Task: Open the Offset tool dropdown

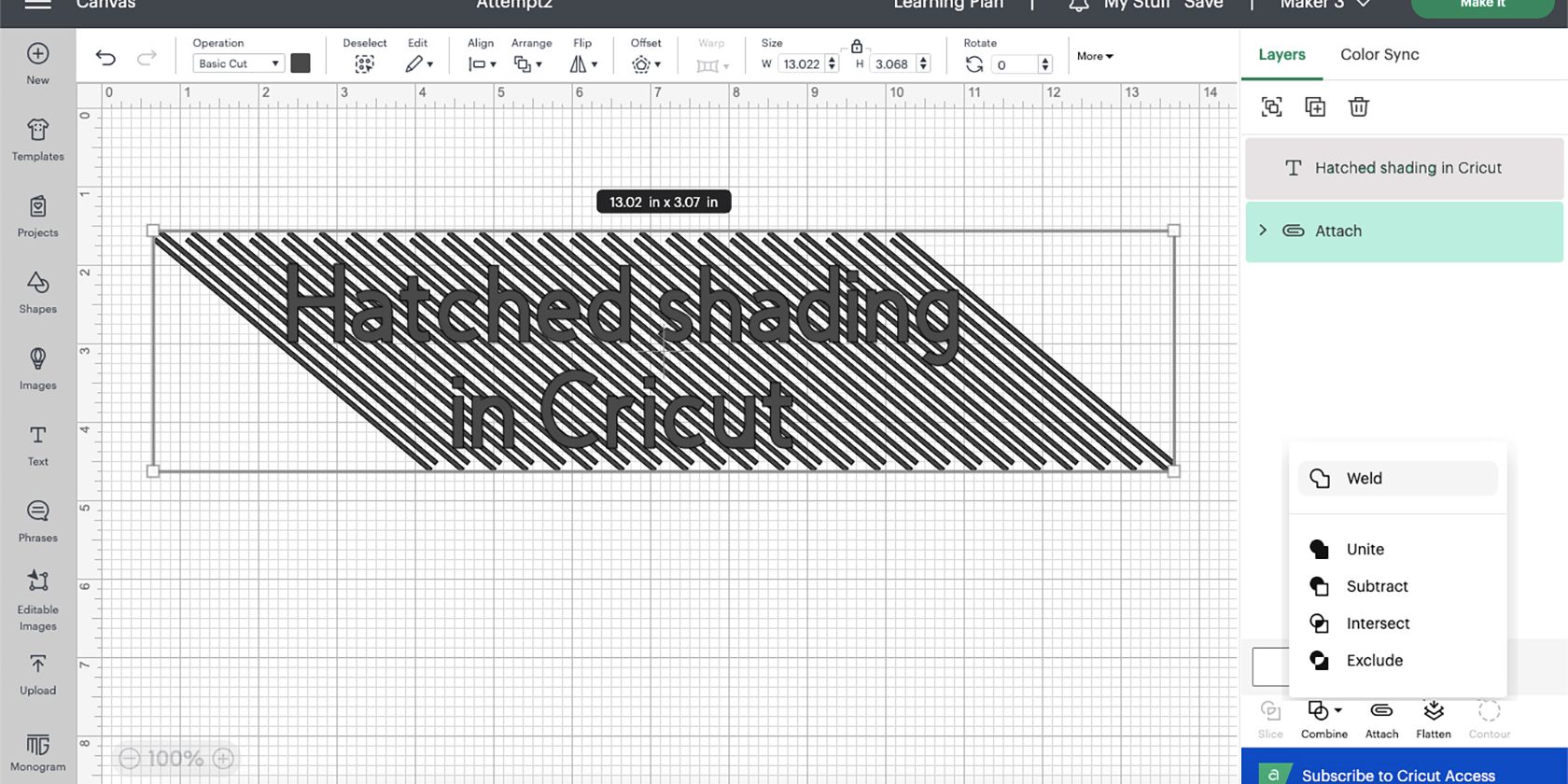Action: 646,63
